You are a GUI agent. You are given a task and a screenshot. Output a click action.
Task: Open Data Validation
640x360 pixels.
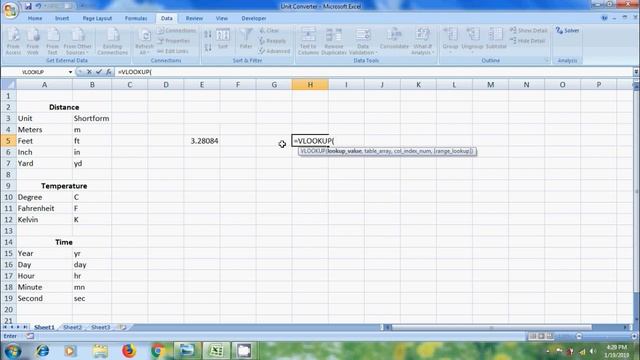pos(362,41)
